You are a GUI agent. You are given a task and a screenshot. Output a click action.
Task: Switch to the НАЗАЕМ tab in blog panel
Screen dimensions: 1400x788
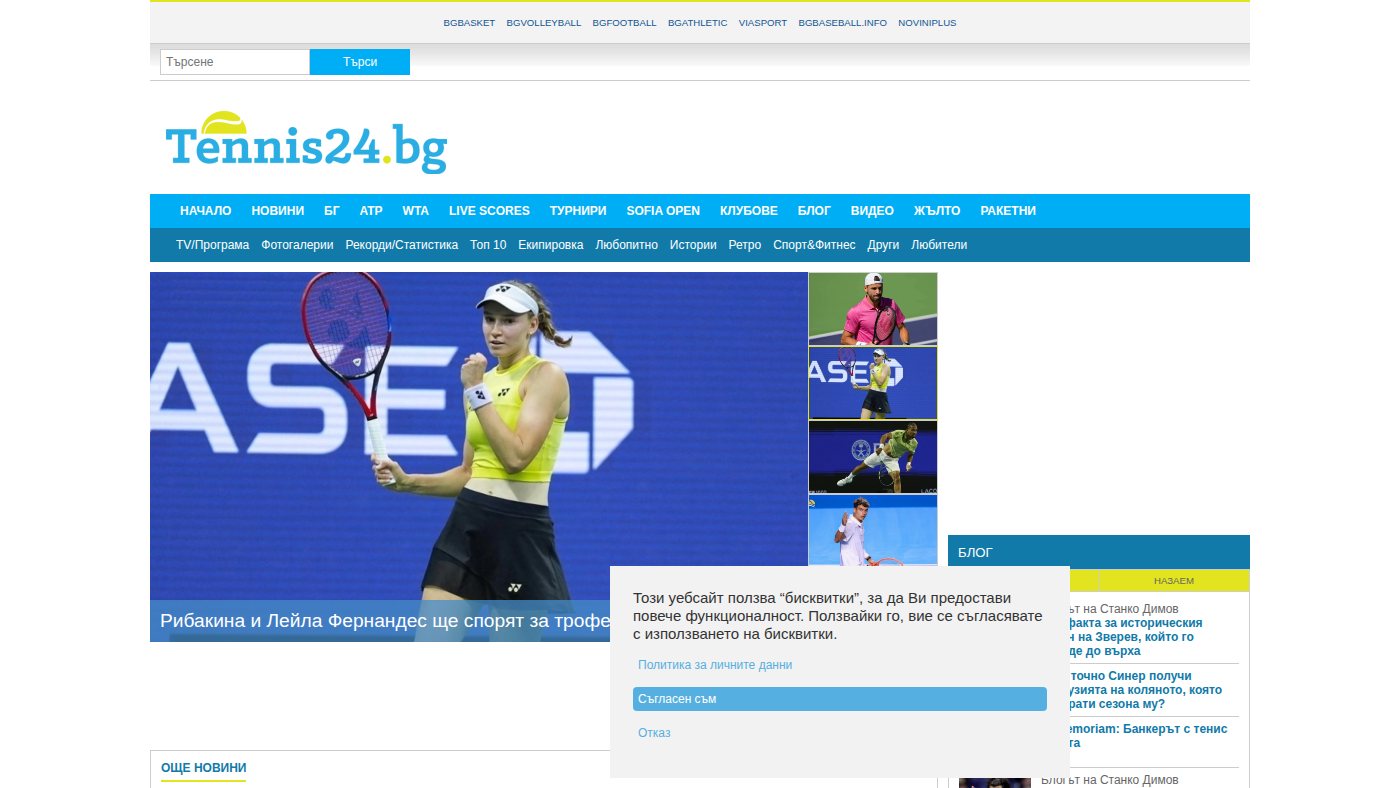coord(1174,581)
